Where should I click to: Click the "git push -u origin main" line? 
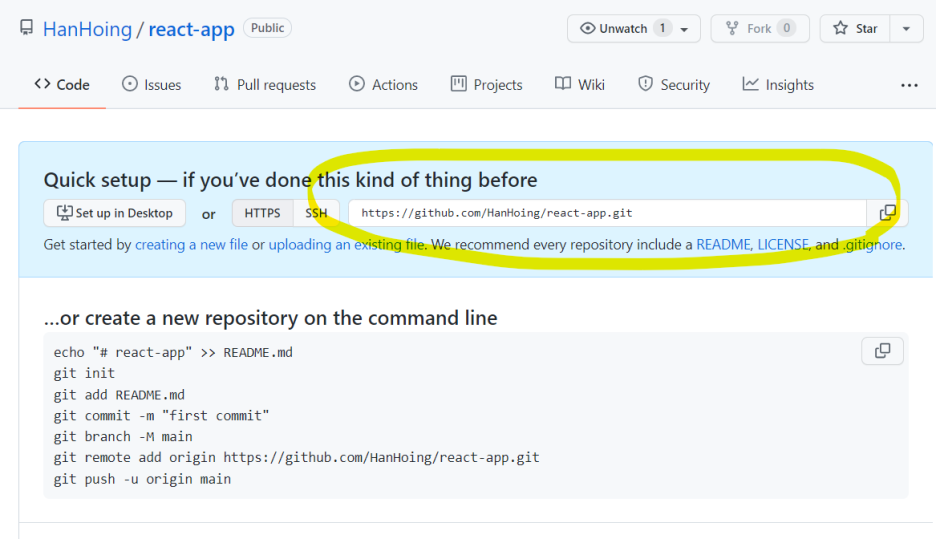142,479
